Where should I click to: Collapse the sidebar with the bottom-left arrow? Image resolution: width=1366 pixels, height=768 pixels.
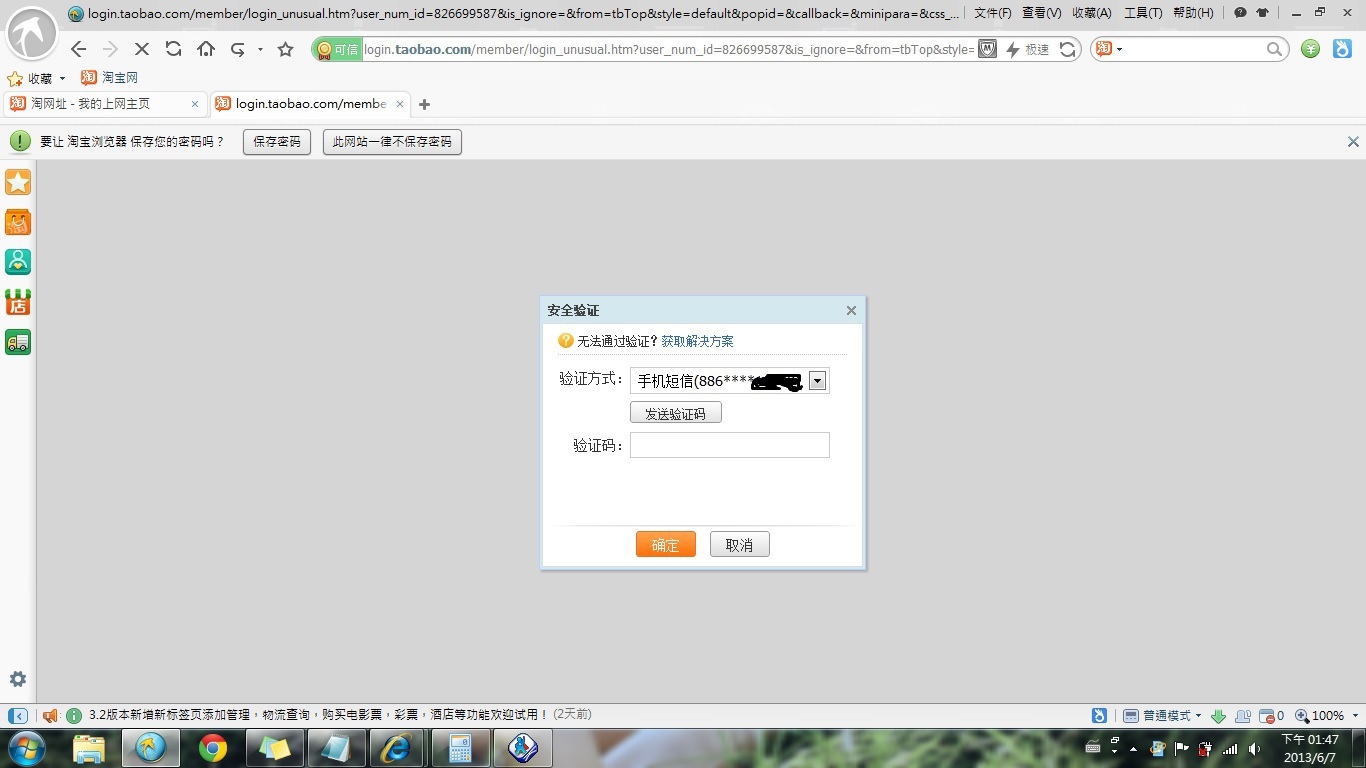point(18,716)
